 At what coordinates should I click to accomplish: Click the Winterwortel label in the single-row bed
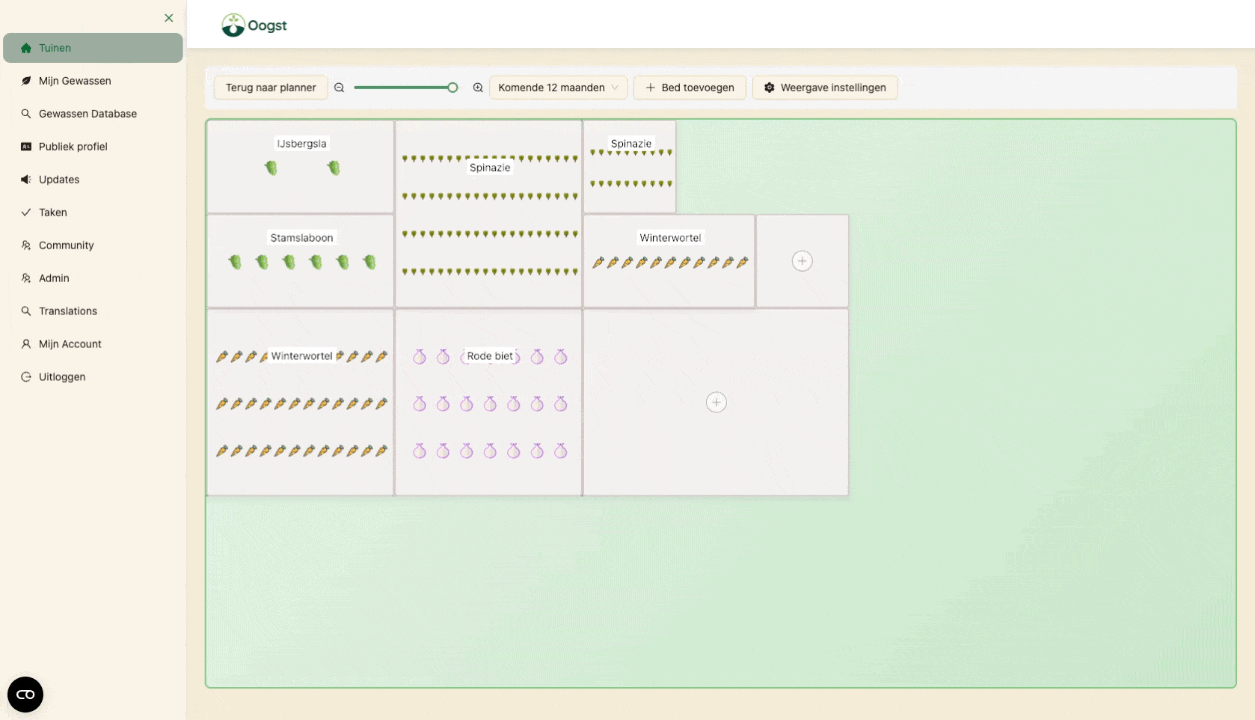pyautogui.click(x=670, y=238)
